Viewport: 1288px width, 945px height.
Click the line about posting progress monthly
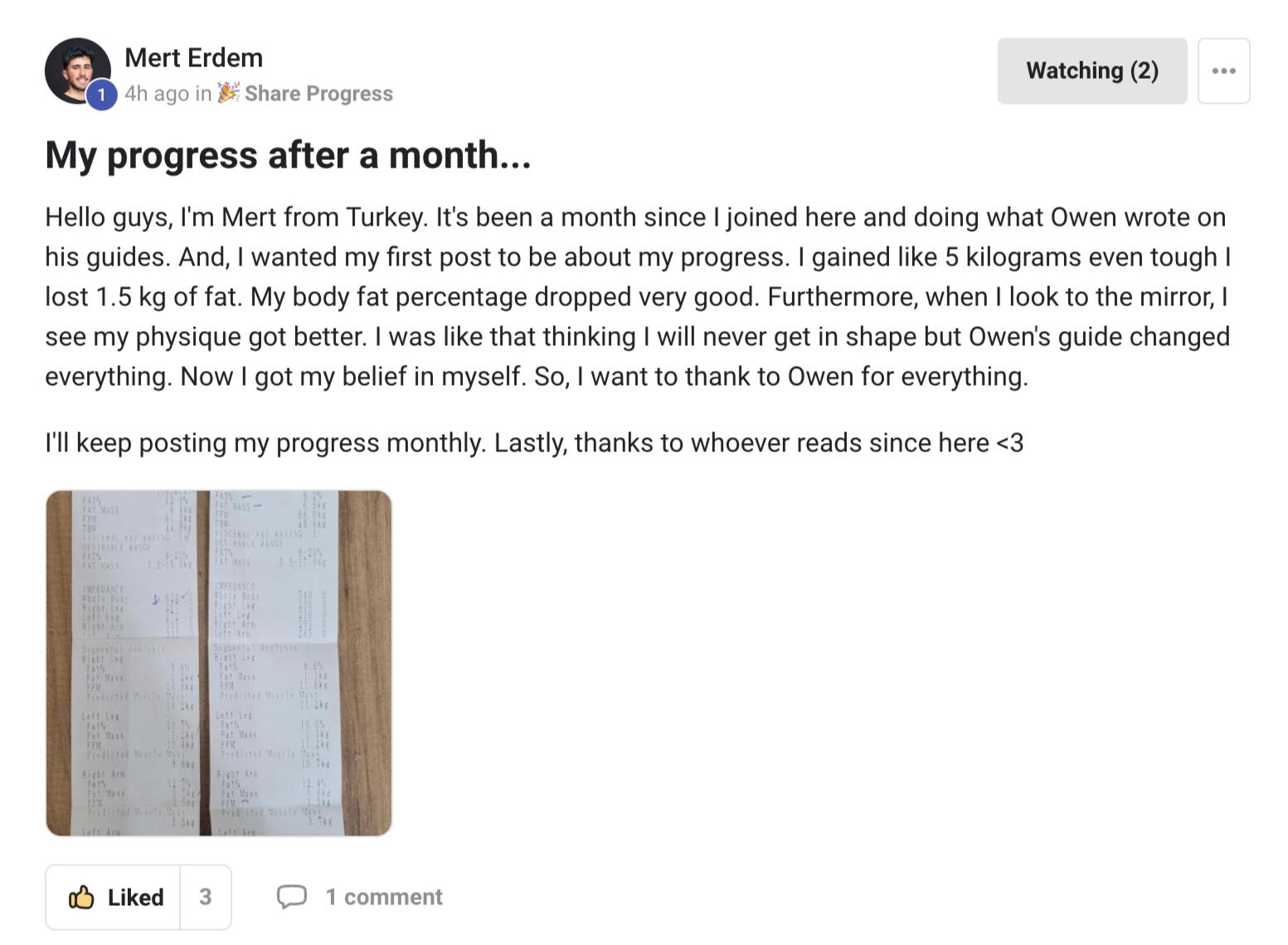point(534,443)
